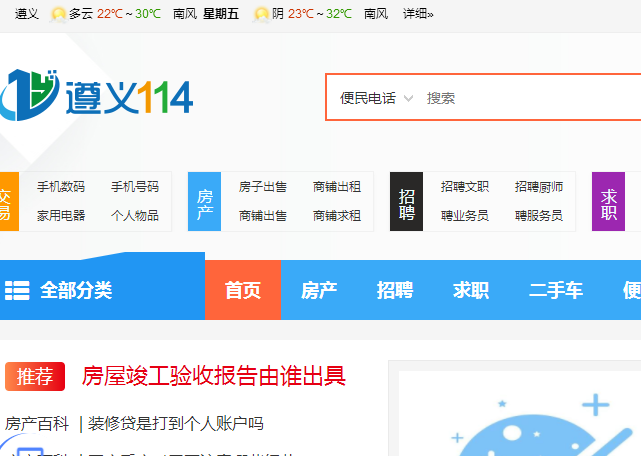Click the 星期五 weekday forecast text
The image size is (641, 456).
point(221,14)
